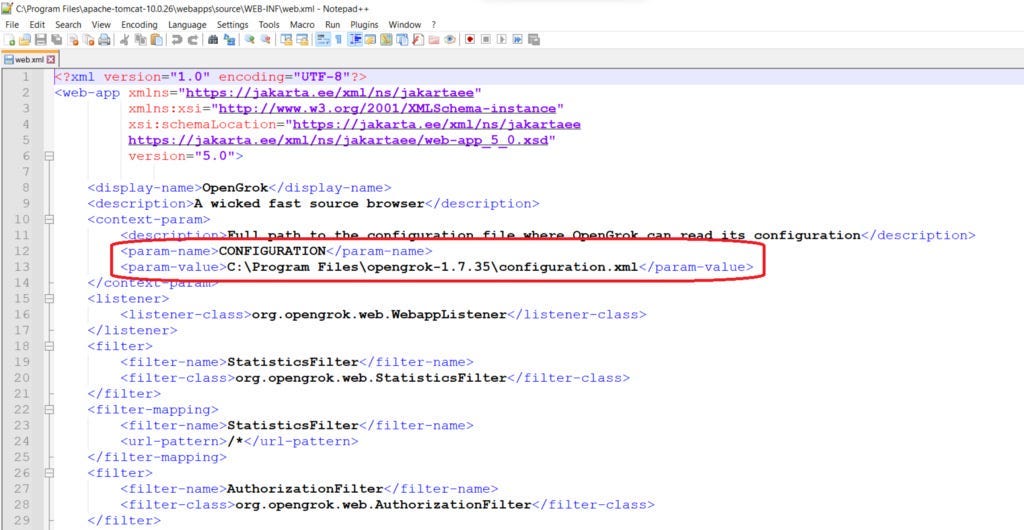
Task: Click the Paste clipboard icon
Action: pyautogui.click(x=155, y=40)
